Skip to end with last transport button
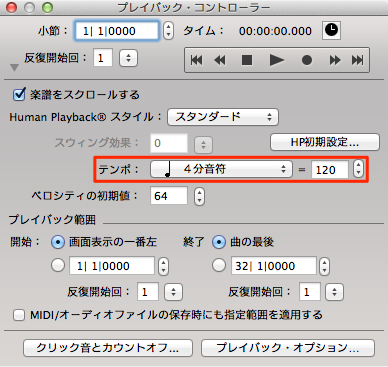 pos(358,60)
